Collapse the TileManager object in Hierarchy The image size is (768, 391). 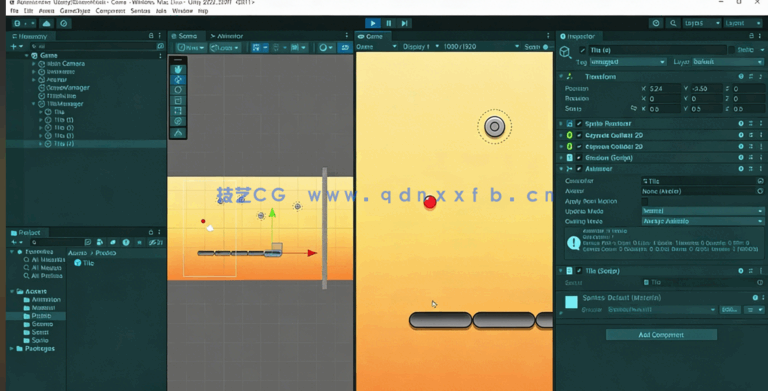coord(34,104)
